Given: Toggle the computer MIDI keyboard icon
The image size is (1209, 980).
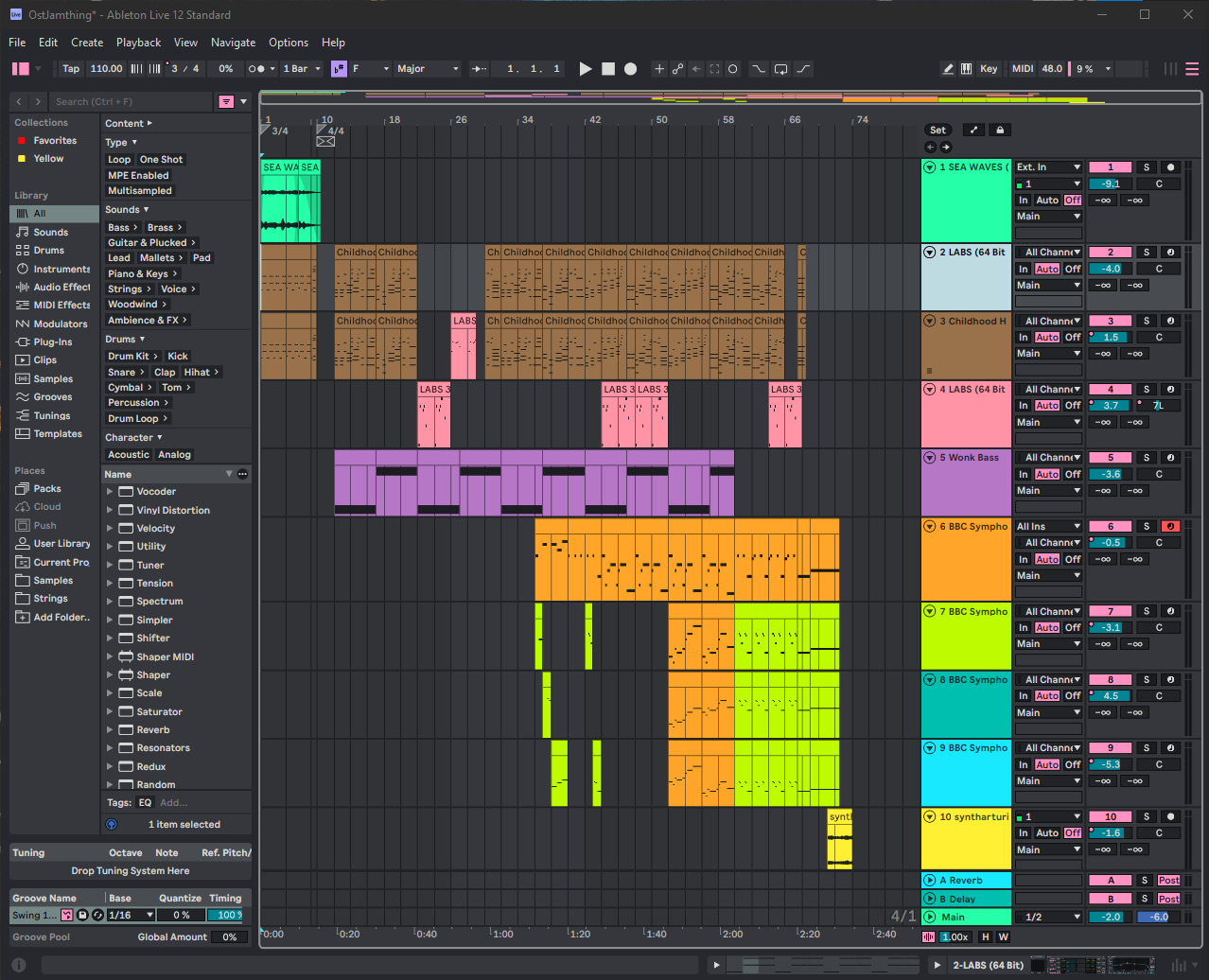Looking at the screenshot, I should tap(966, 69).
